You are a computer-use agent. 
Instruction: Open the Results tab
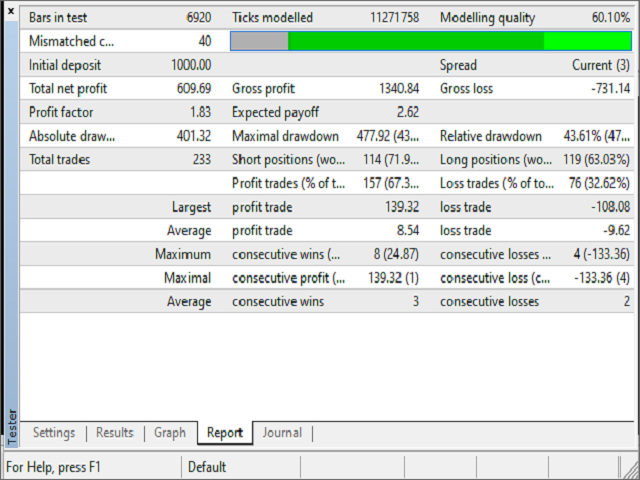115,433
